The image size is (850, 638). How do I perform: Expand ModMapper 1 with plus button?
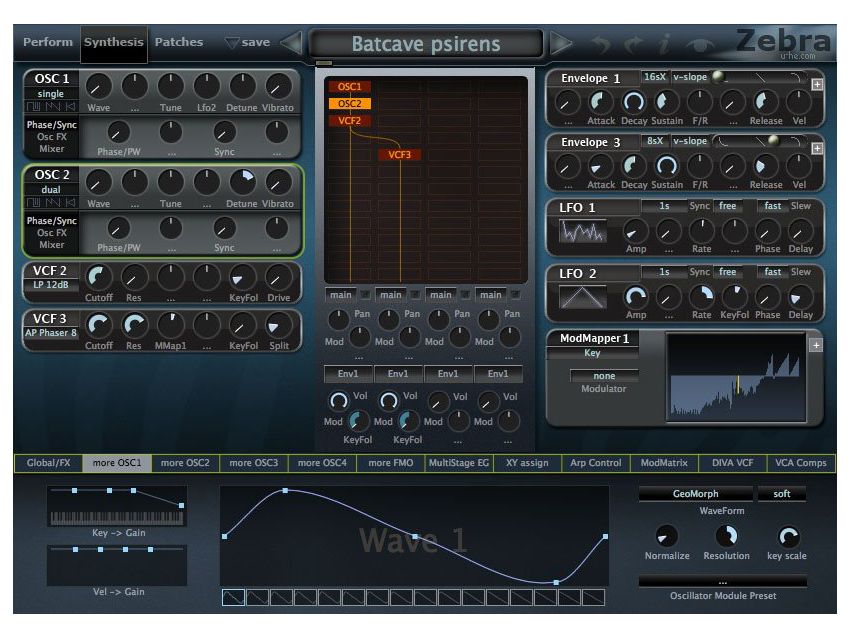(816, 345)
